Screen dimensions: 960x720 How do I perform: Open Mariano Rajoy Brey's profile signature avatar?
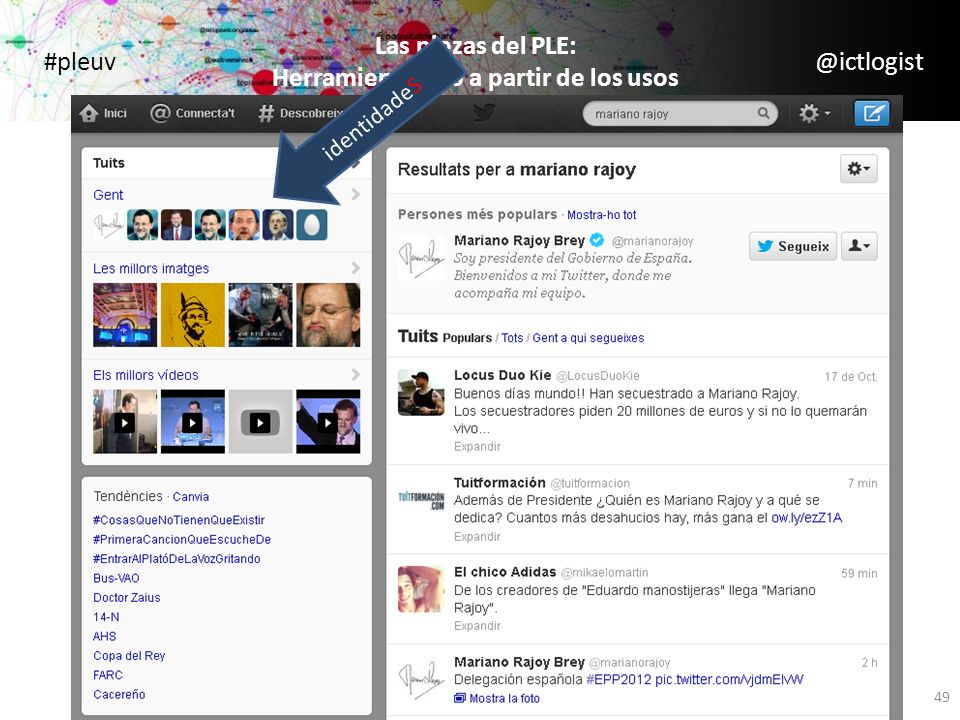tap(421, 257)
